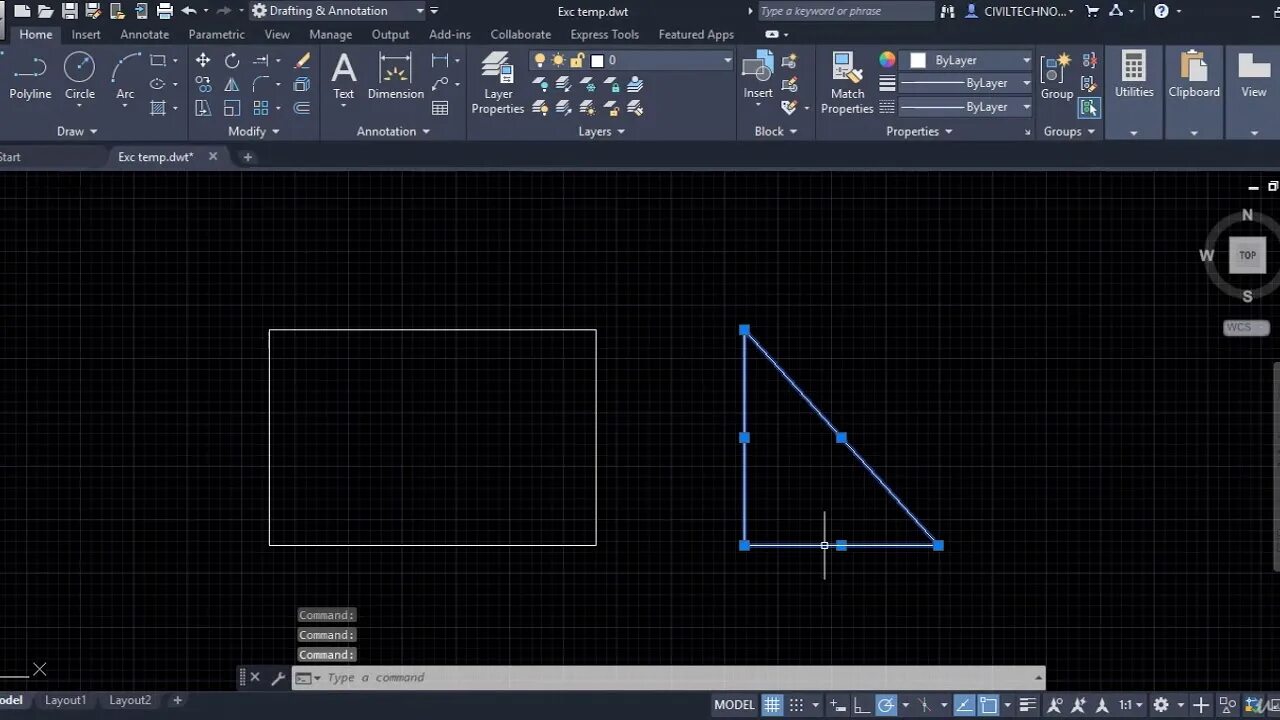Expand the Modify panel
The height and width of the screenshot is (720, 1280).
pos(254,131)
